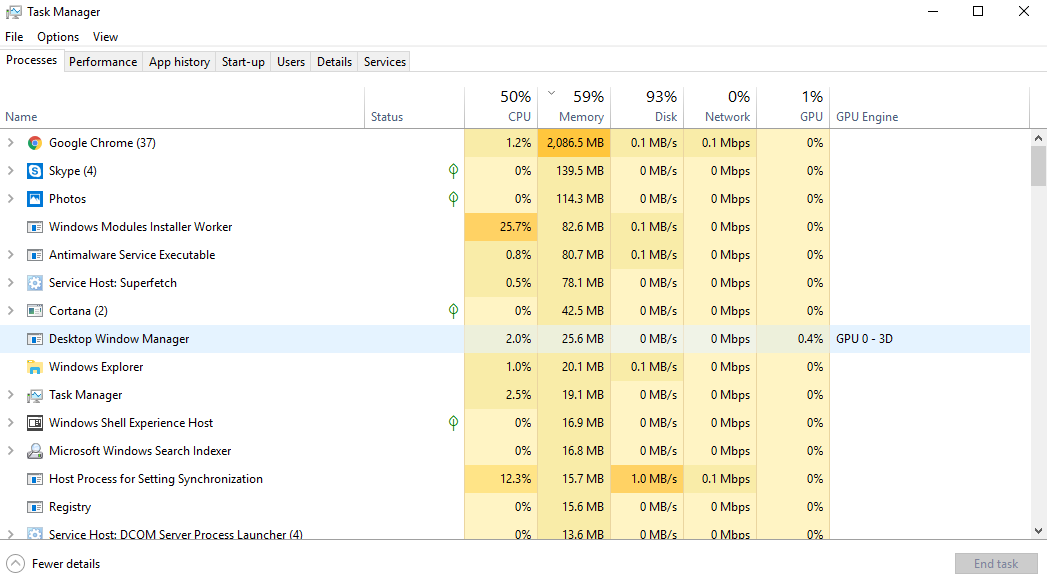This screenshot has width=1047, height=588.
Task: Open the Options menu
Action: pos(58,37)
